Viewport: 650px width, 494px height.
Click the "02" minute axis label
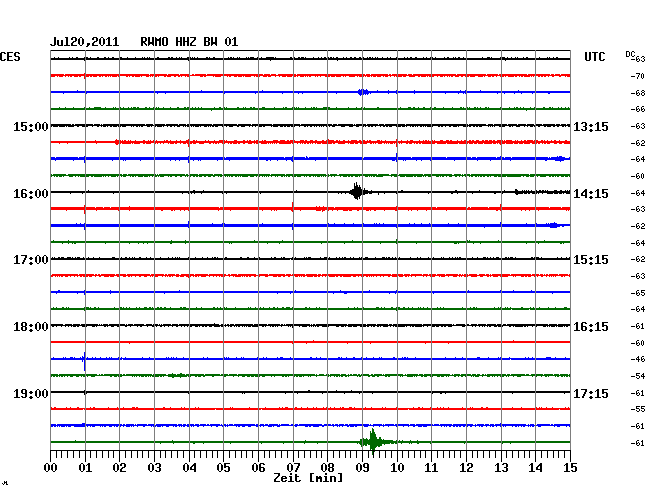[119, 468]
